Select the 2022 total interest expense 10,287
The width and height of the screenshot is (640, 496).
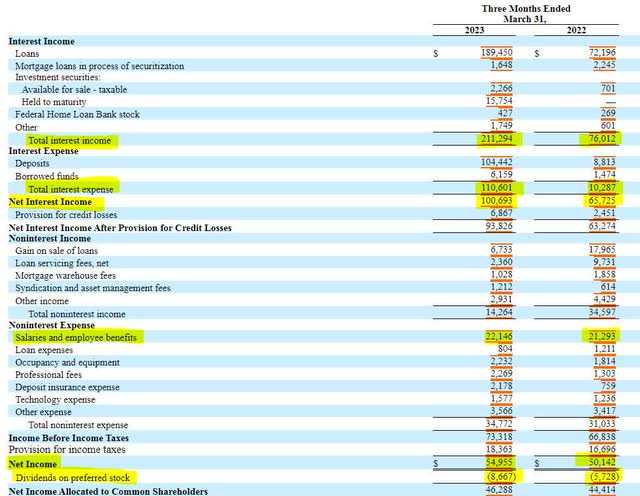coord(602,188)
